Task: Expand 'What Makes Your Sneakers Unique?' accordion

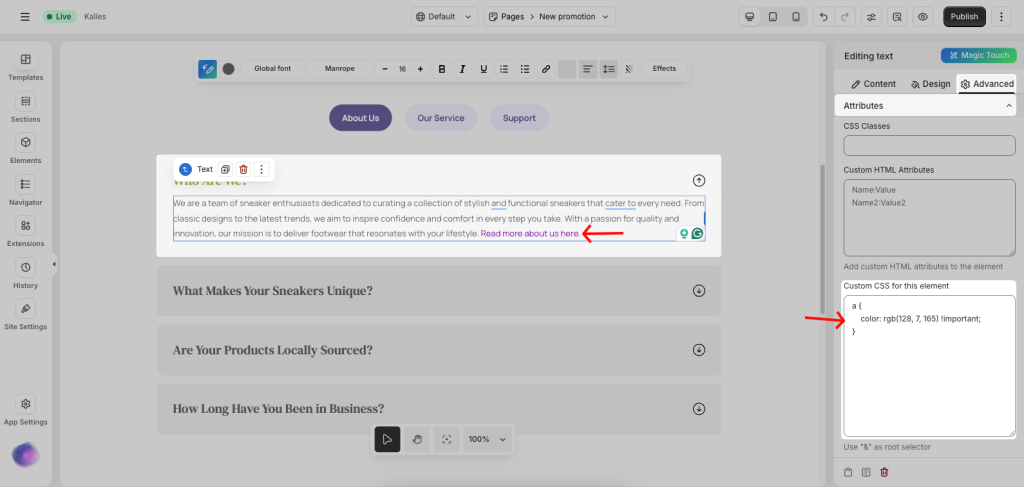Action: (x=698, y=291)
